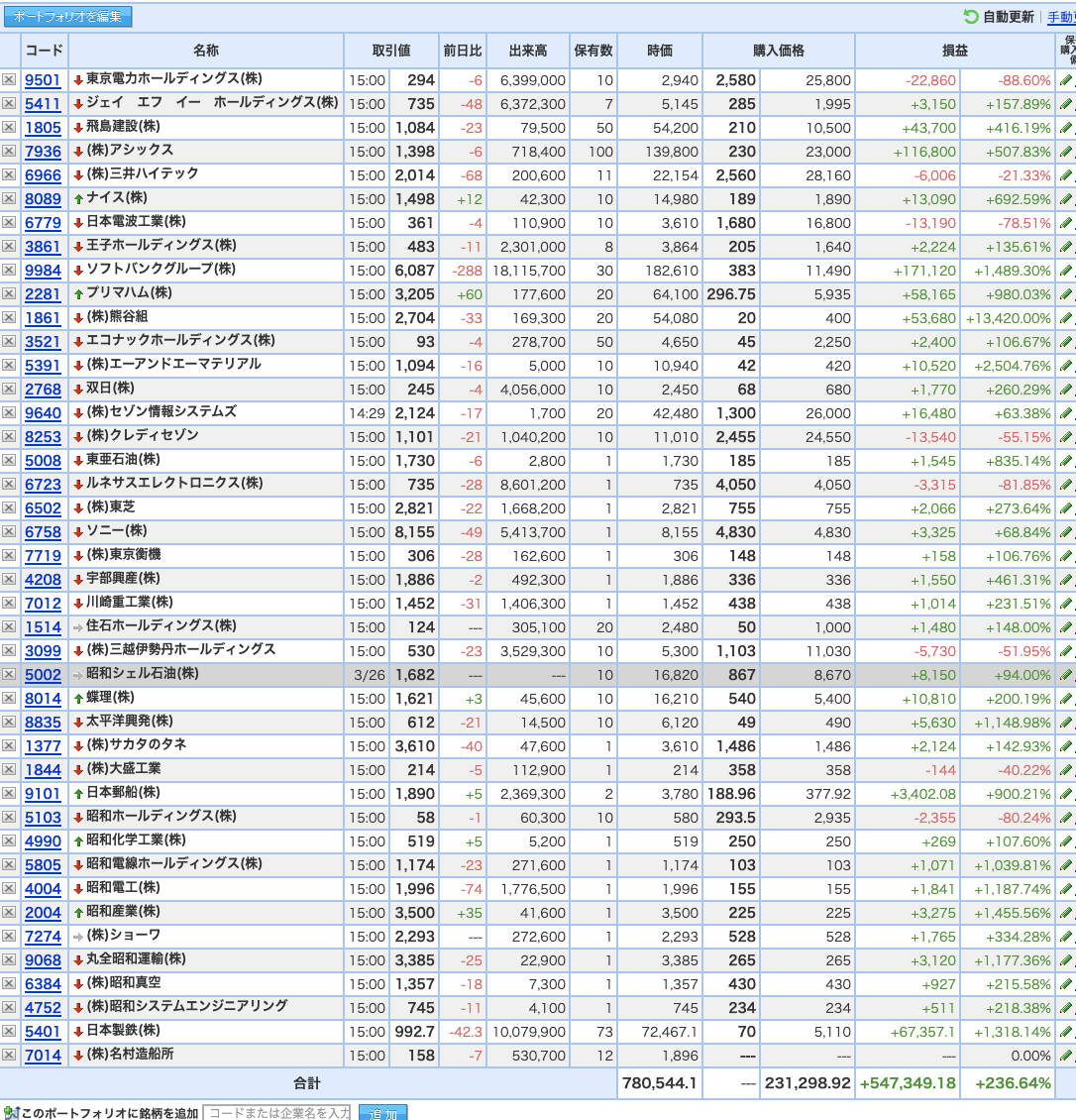This screenshot has width=1076, height=1120.
Task: Click pencil icon on 日本製鉄 row
Action: (1066, 1032)
